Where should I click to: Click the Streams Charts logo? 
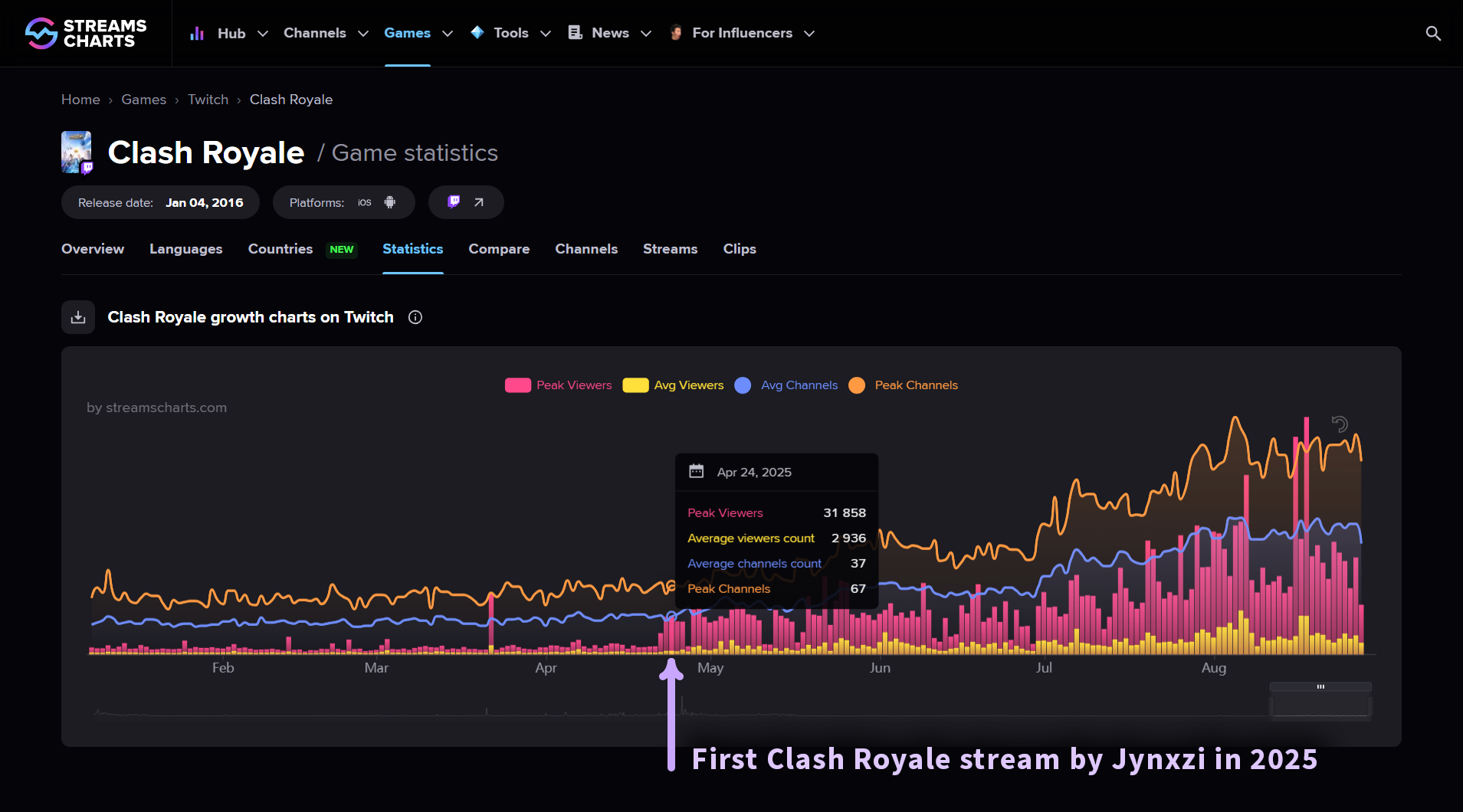tap(84, 32)
